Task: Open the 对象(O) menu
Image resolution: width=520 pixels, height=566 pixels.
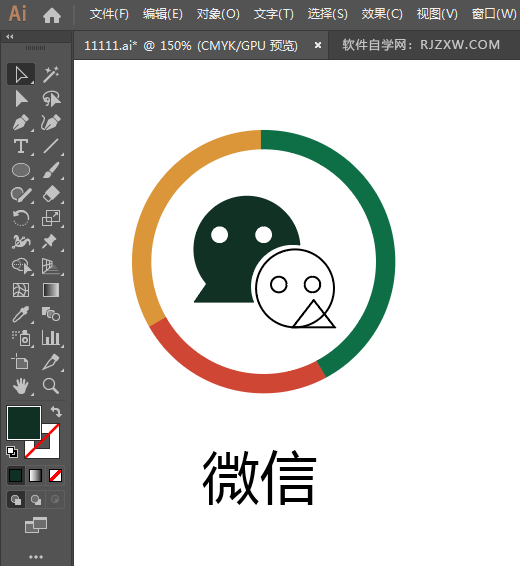Action: 218,14
